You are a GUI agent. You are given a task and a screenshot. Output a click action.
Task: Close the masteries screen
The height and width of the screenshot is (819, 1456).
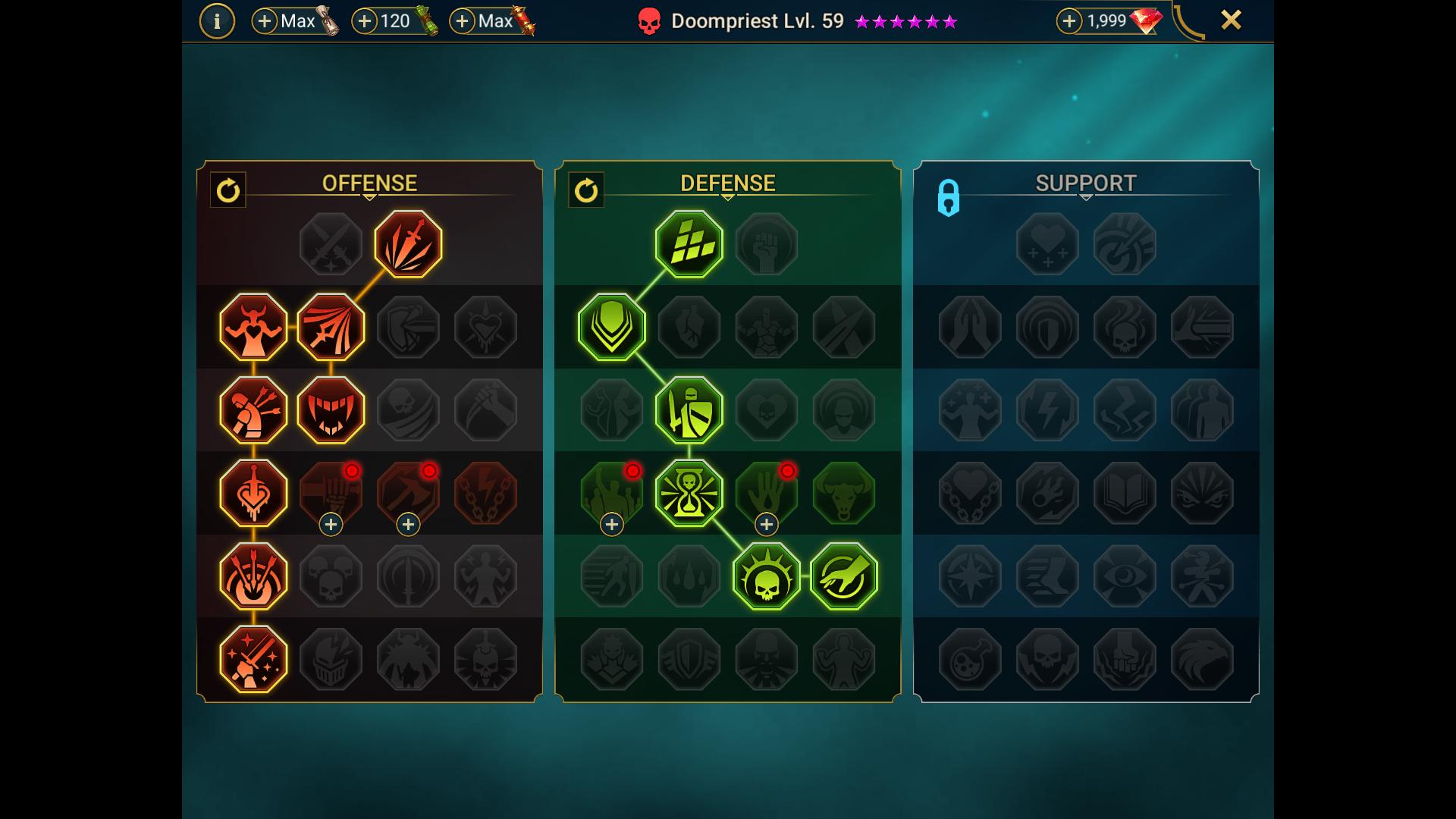(x=1232, y=20)
